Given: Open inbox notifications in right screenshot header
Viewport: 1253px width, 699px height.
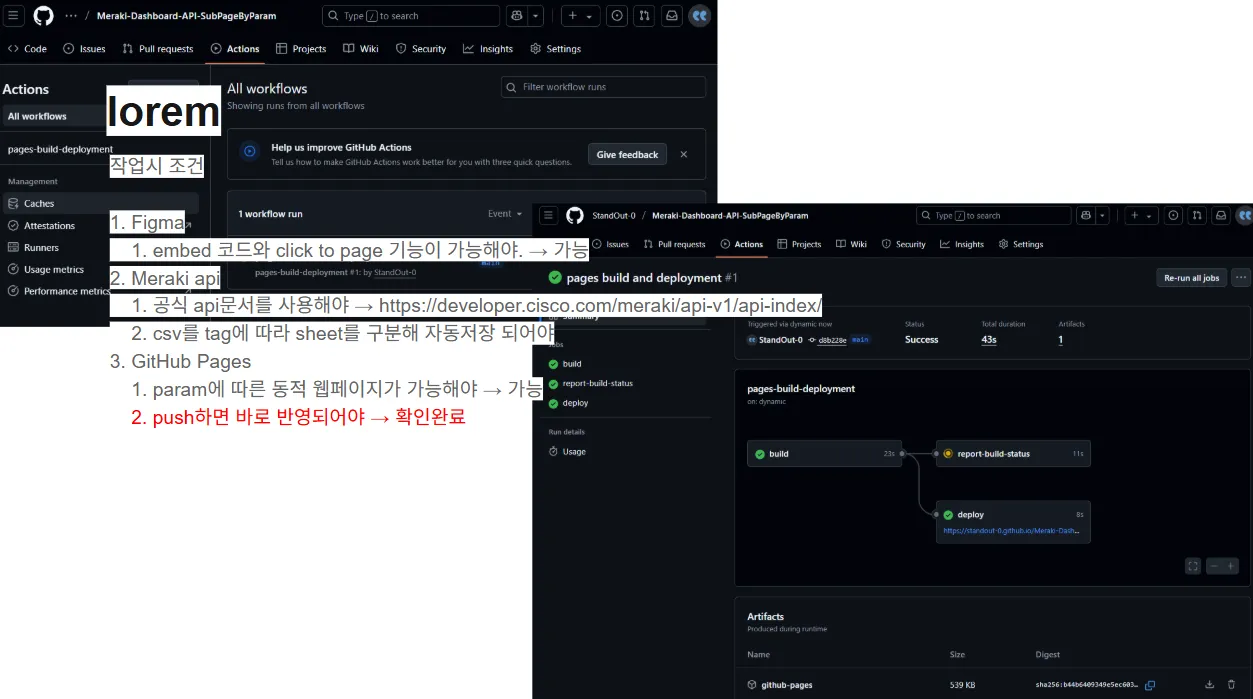Looking at the screenshot, I should [1220, 215].
